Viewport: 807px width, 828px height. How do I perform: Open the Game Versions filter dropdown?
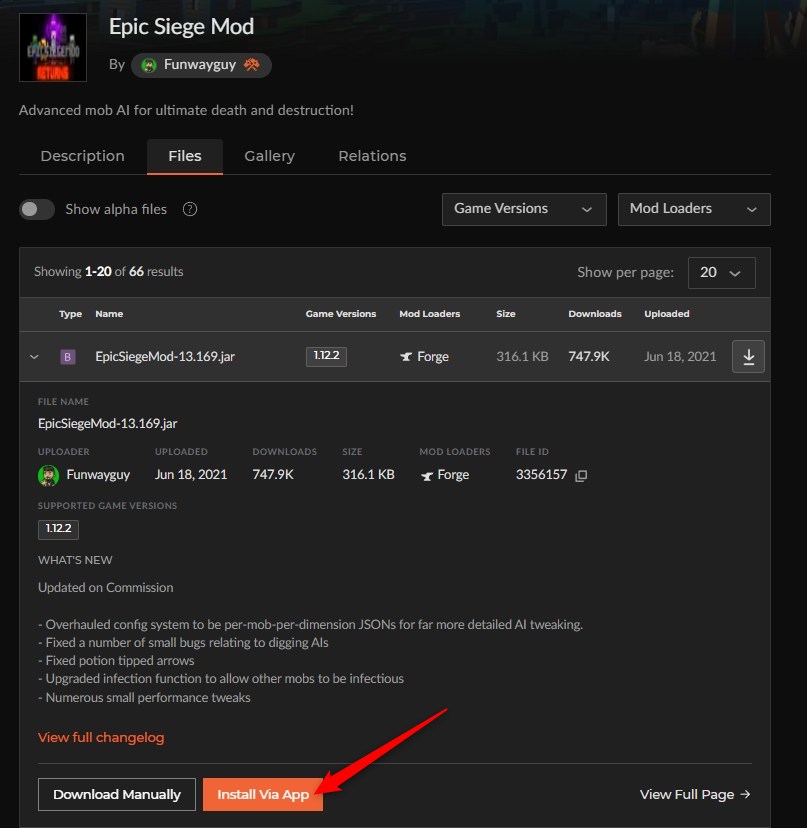(x=524, y=209)
